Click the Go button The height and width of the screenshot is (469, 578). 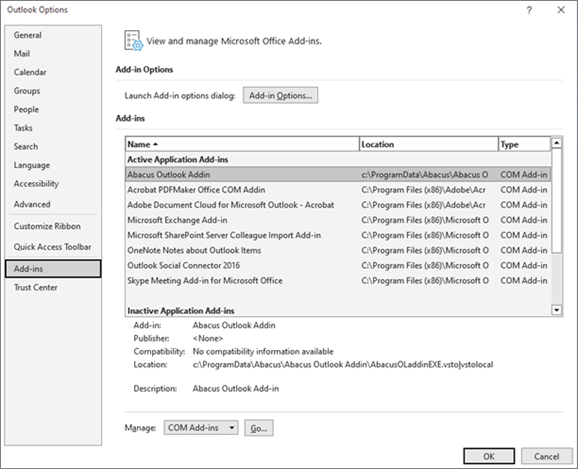(x=259, y=428)
